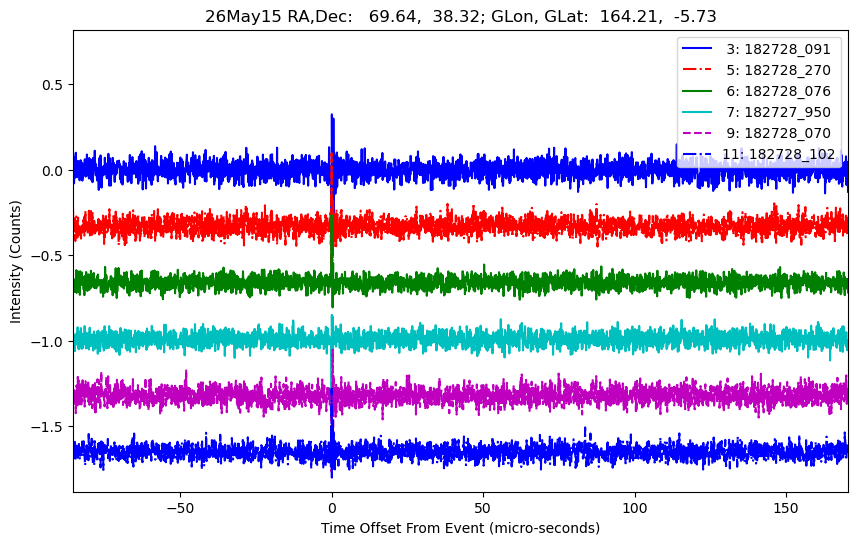Click the cyan legend line swatch

click(697, 112)
